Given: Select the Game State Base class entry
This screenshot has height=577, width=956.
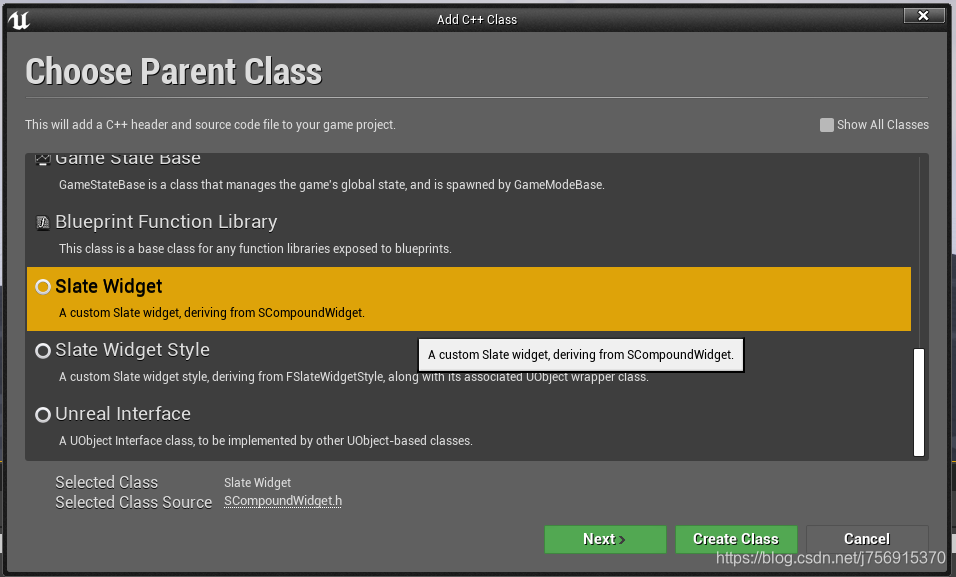Looking at the screenshot, I should (x=128, y=158).
